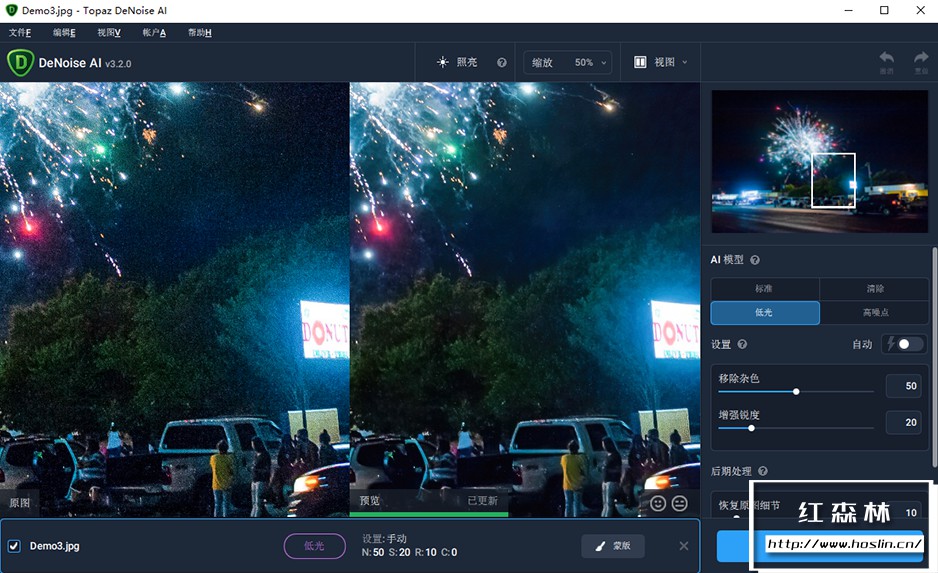The height and width of the screenshot is (573, 938).
Task: Click the neutral face rating icon
Action: 680,503
